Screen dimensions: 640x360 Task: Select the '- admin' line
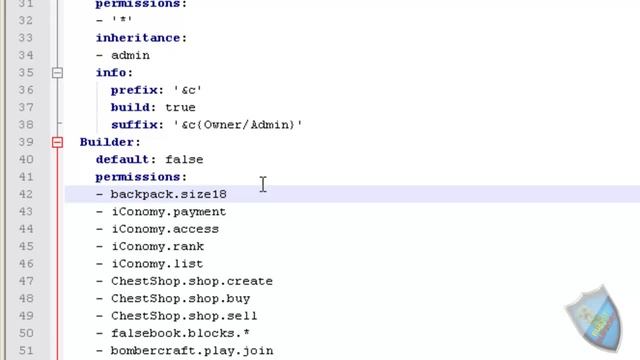[123, 55]
